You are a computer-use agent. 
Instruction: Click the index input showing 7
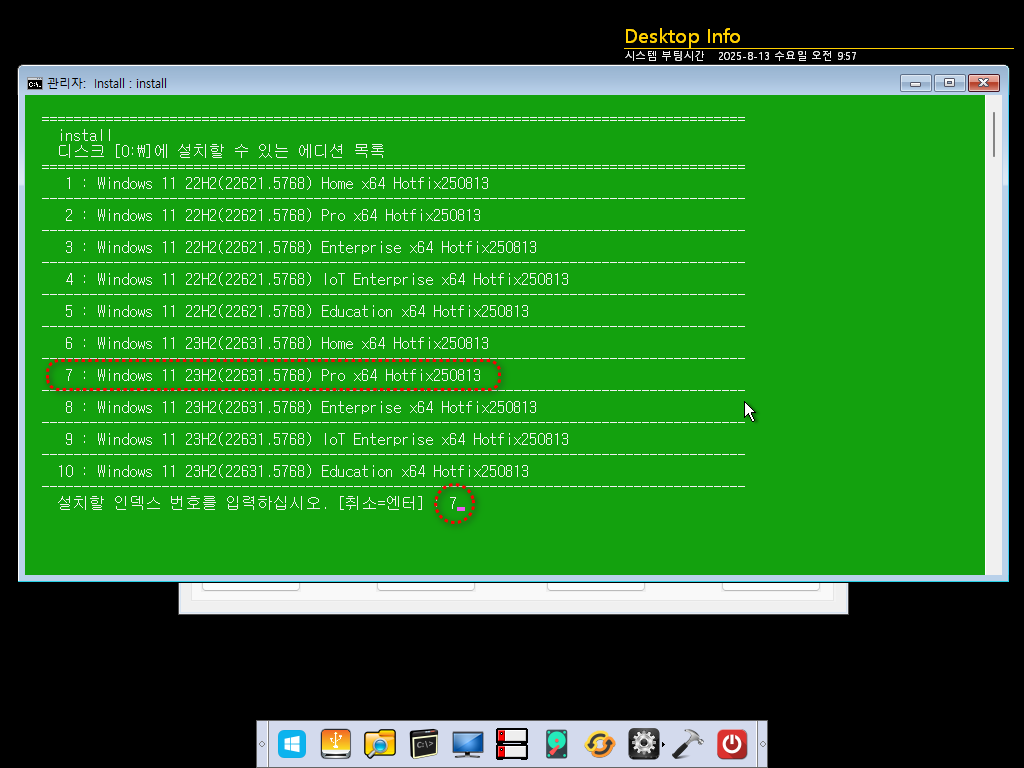click(x=455, y=504)
